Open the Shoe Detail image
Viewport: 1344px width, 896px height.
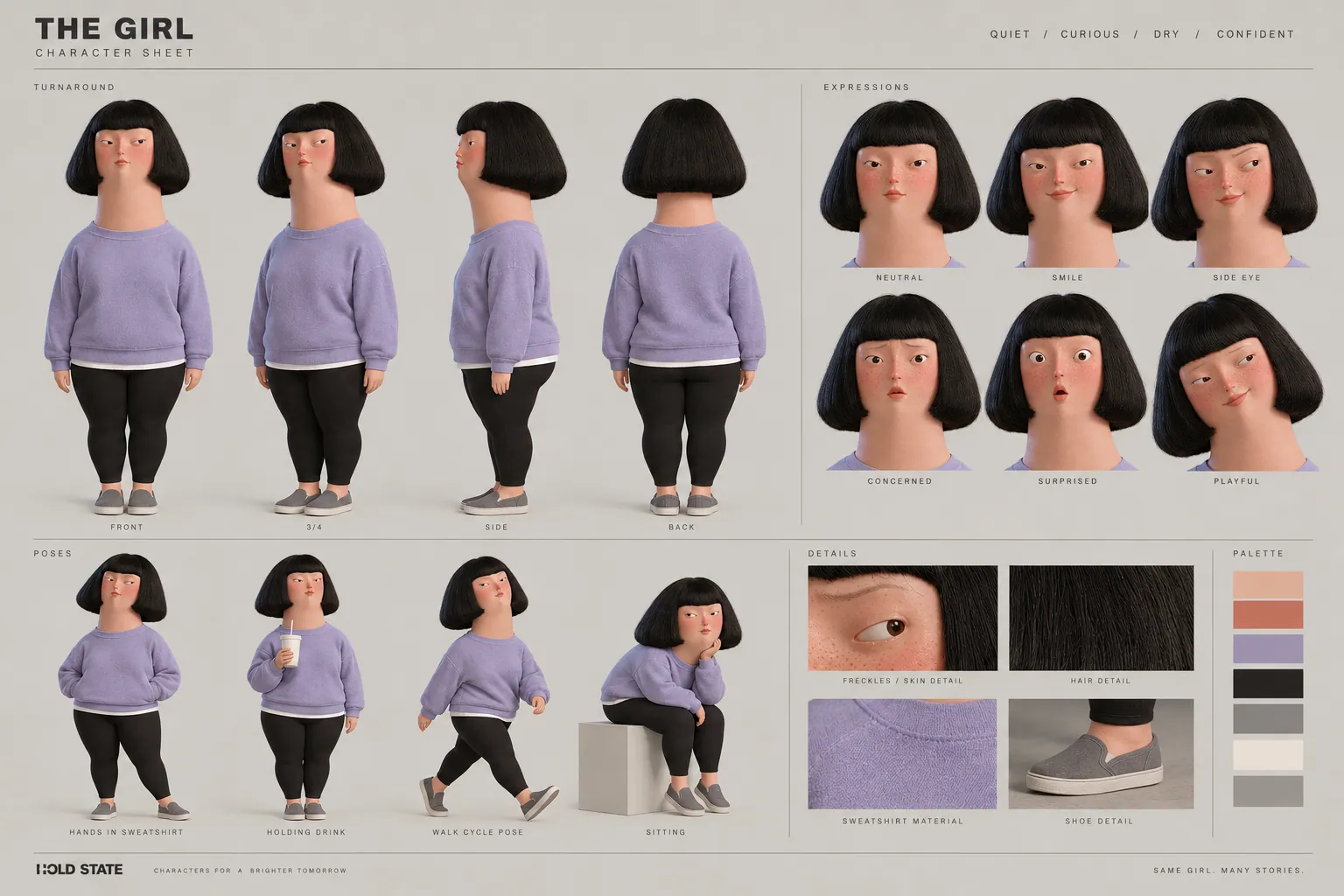coord(1101,753)
